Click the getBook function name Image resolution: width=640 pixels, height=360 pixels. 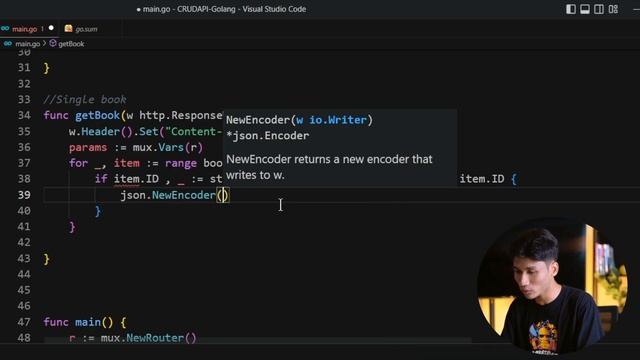[x=97, y=116]
